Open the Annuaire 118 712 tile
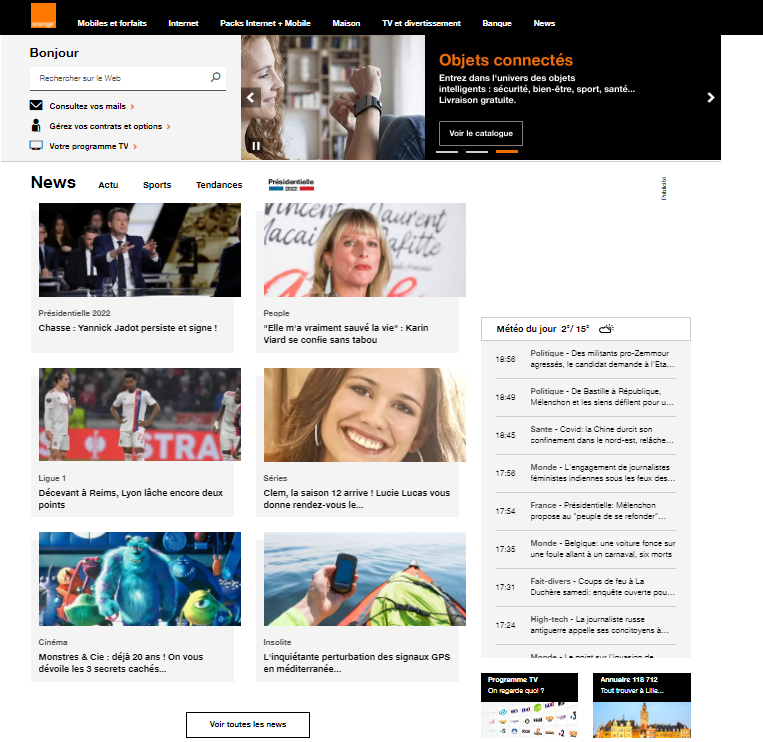 tap(642, 706)
